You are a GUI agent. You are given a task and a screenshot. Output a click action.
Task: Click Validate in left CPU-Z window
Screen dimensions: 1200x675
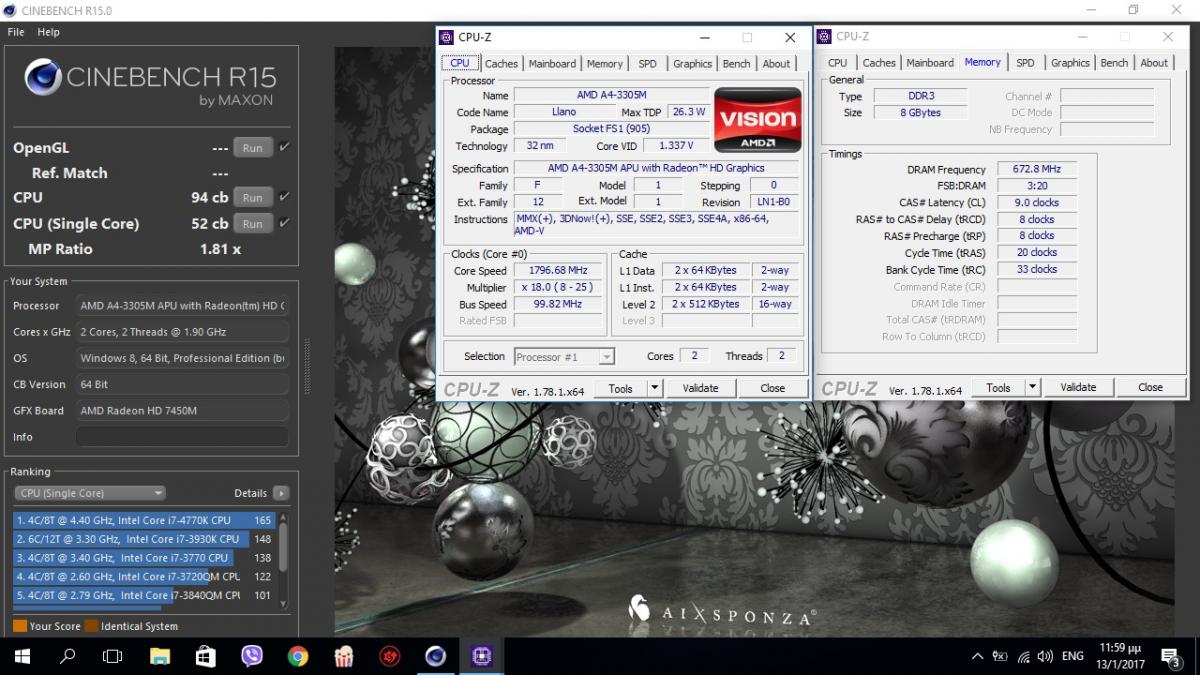pos(700,388)
